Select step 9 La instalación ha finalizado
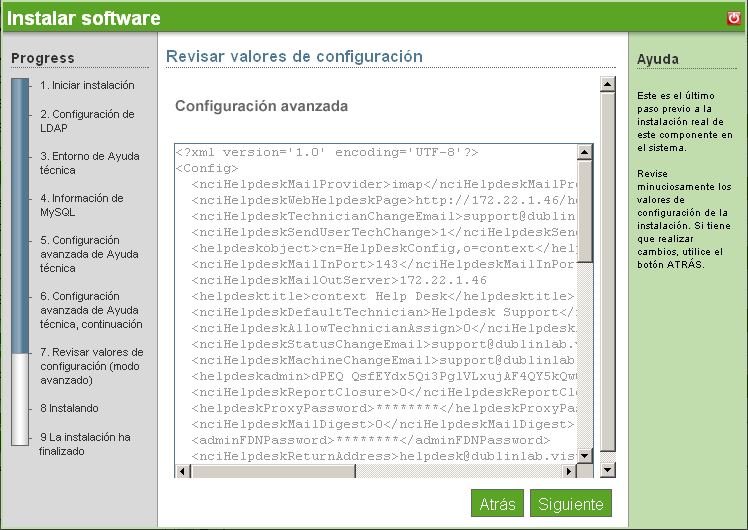This screenshot has width=748, height=530. (x=85, y=444)
